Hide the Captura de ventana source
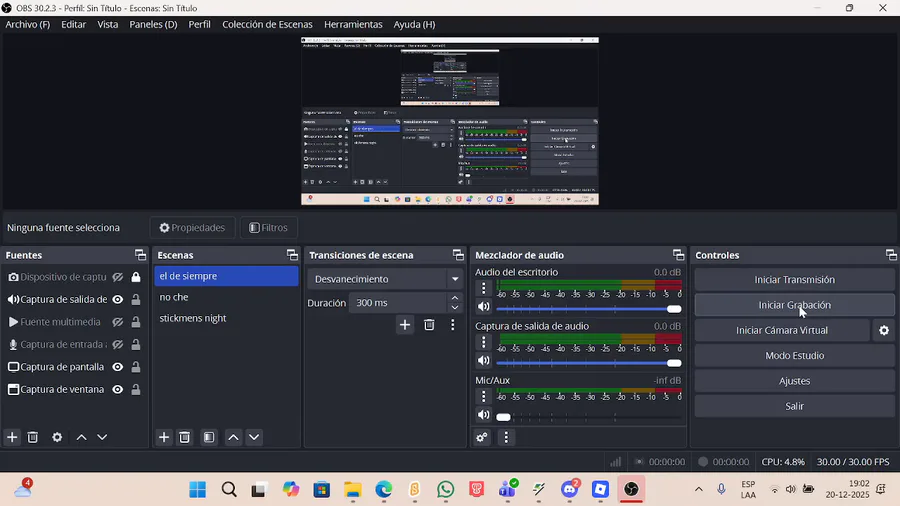Viewport: 900px width, 506px height. (x=118, y=389)
